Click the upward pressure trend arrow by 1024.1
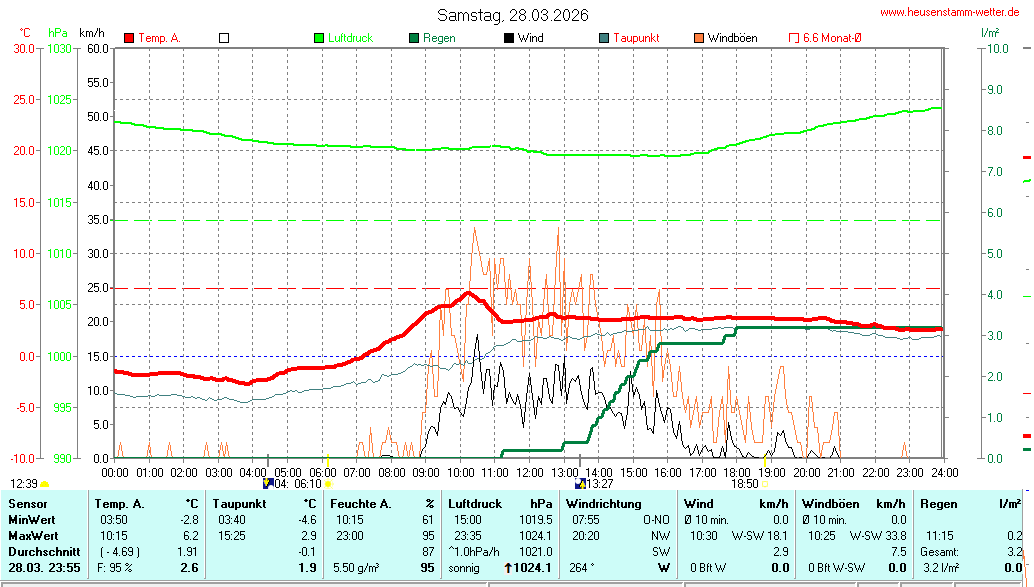Viewport: 1034px width, 587px height. point(508,568)
